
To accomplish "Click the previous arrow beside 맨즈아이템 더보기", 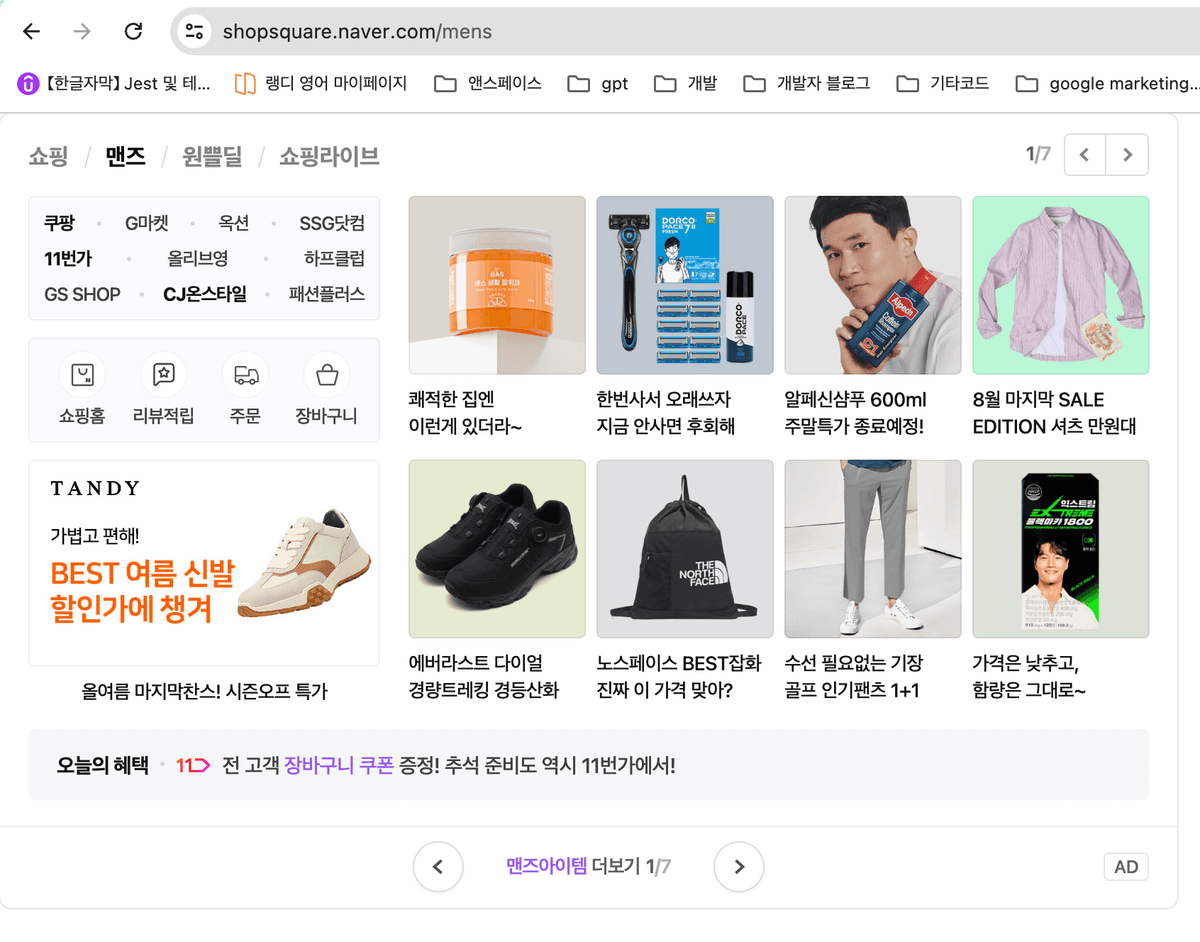I will tap(438, 867).
